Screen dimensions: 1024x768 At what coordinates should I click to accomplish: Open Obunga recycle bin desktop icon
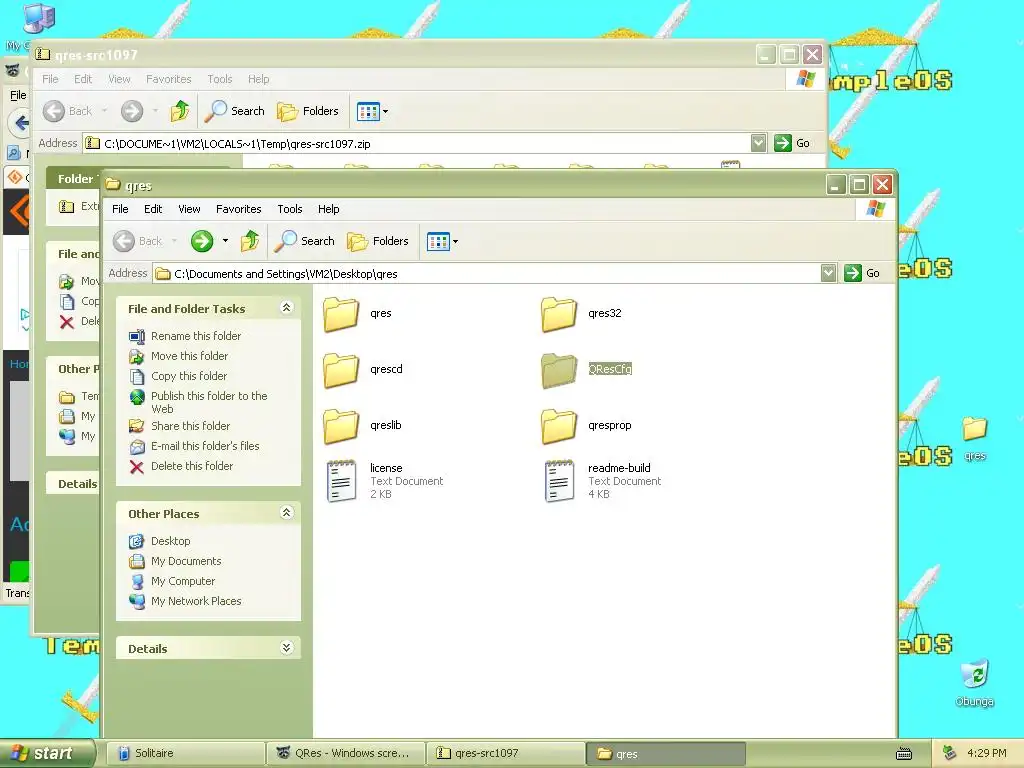click(x=974, y=682)
